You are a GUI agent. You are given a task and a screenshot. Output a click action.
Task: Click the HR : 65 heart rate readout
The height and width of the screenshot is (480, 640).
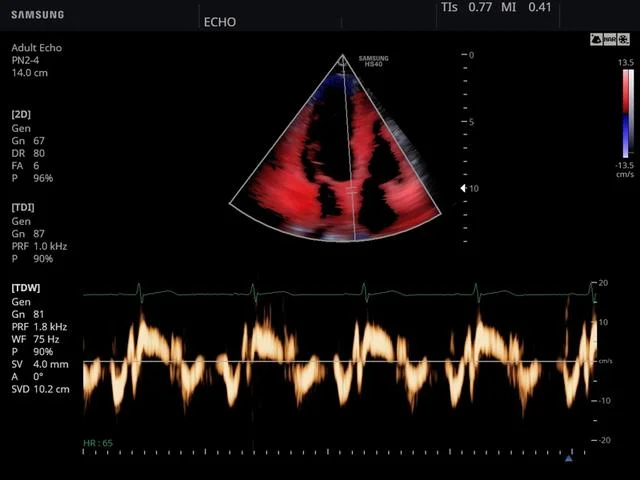click(98, 443)
